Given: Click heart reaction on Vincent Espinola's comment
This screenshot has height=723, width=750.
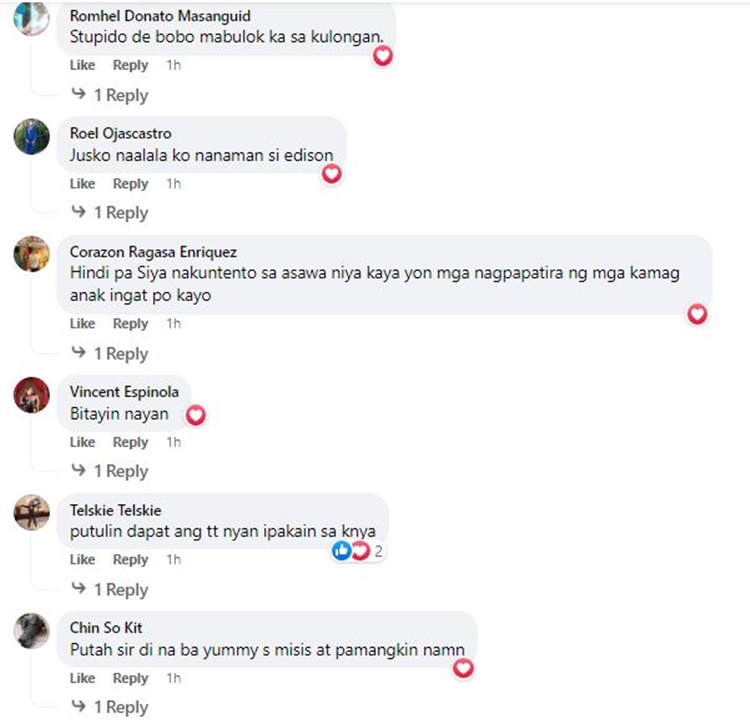Looking at the screenshot, I should click(x=196, y=415).
